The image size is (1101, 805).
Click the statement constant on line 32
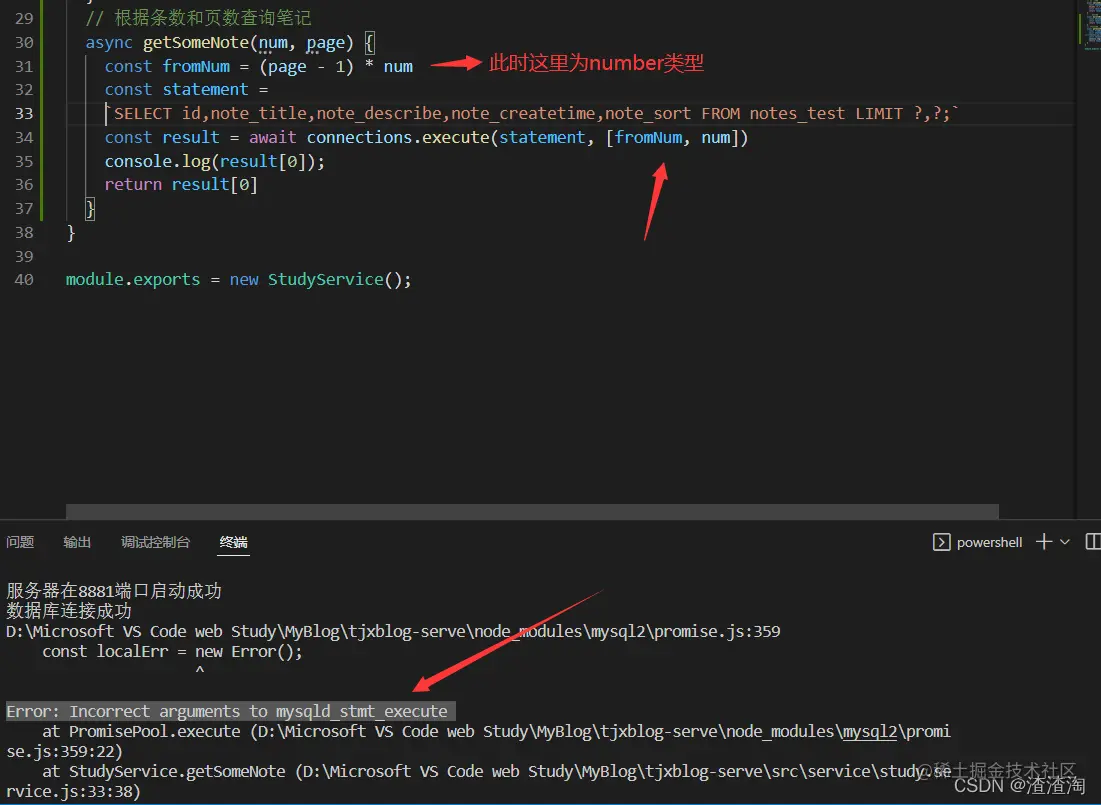pos(205,89)
